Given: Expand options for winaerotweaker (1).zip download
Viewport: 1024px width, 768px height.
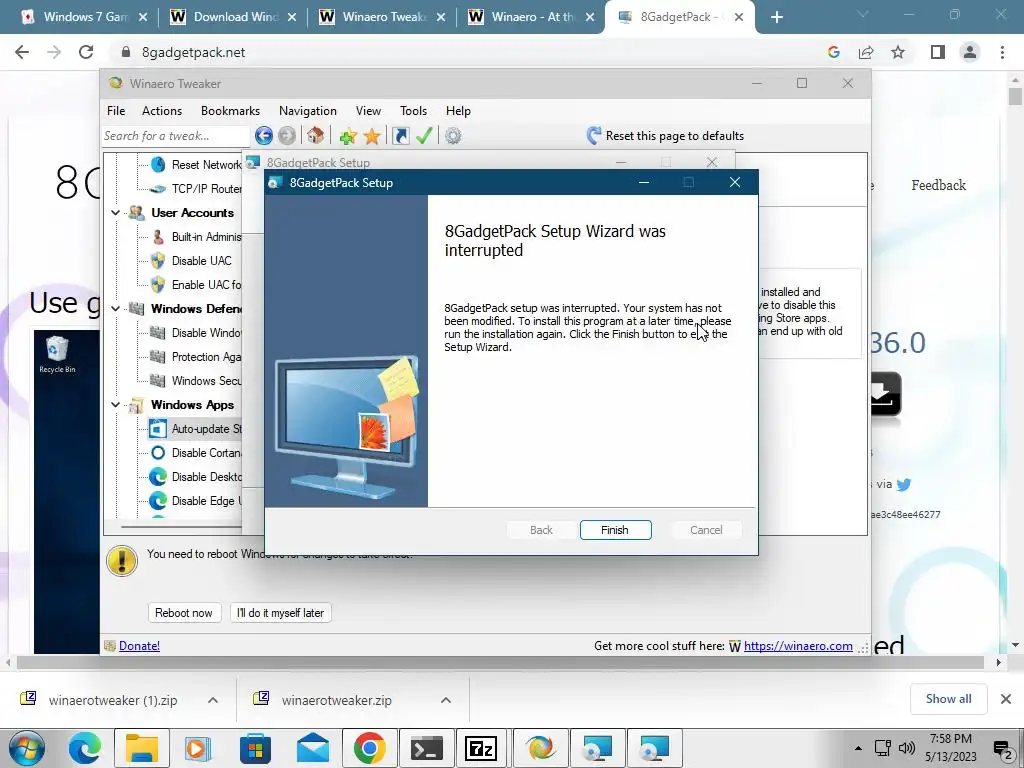Looking at the screenshot, I should (x=213, y=700).
